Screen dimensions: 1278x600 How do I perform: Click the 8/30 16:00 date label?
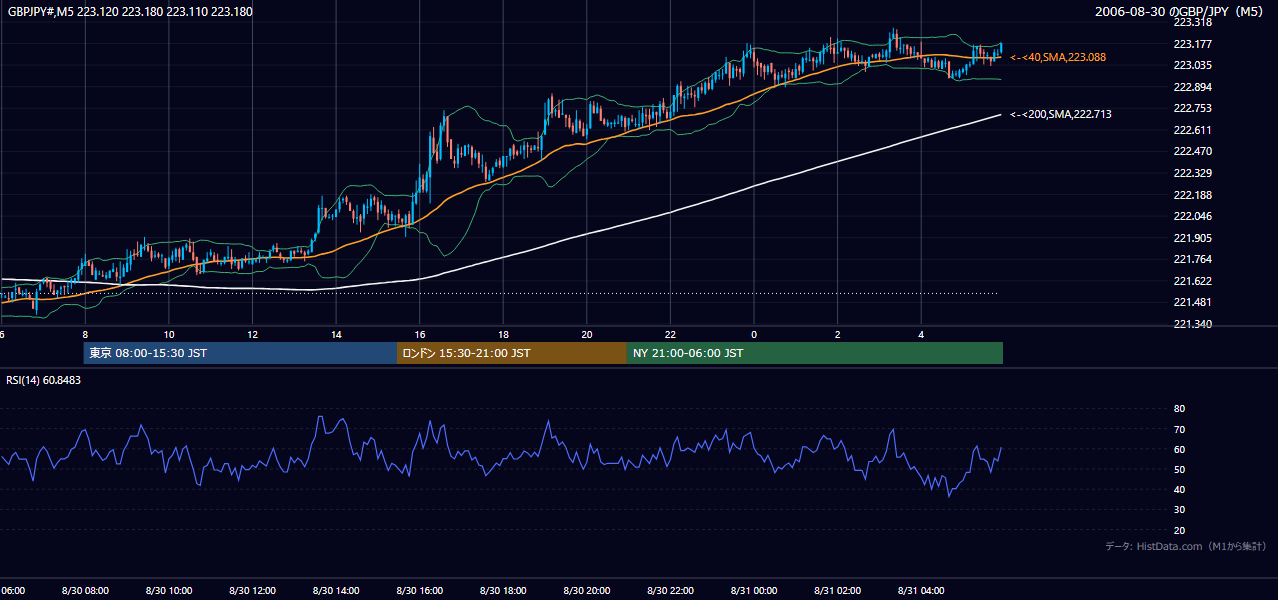420,590
